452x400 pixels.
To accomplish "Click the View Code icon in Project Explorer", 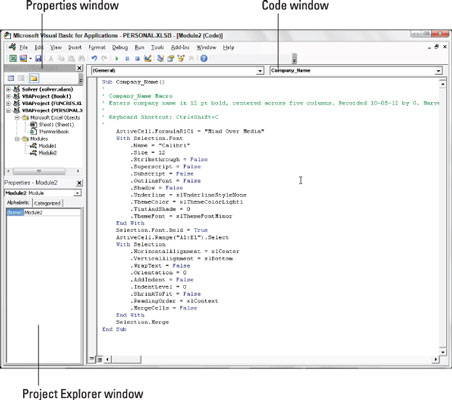I will click(x=11, y=78).
